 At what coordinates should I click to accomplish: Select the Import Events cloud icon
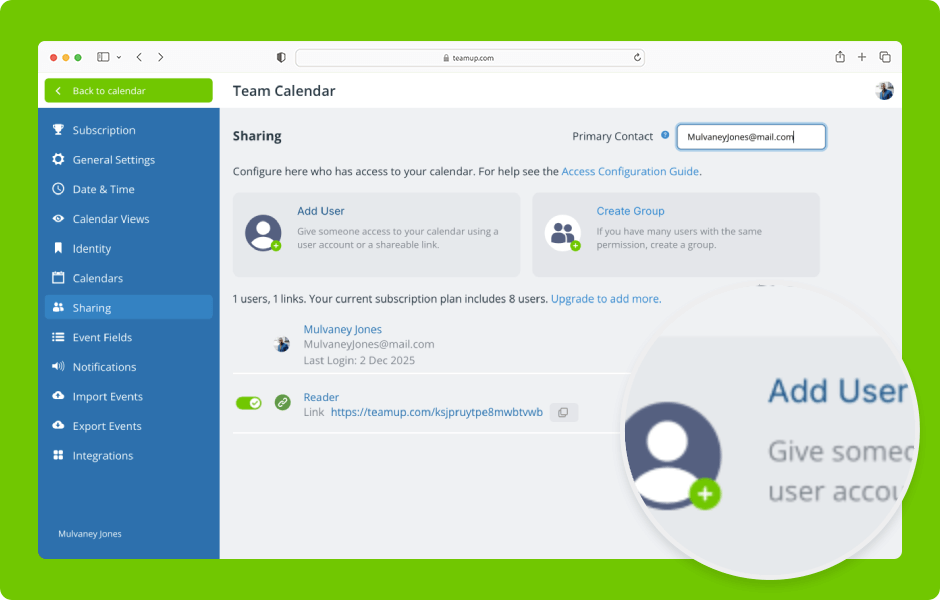[59, 396]
